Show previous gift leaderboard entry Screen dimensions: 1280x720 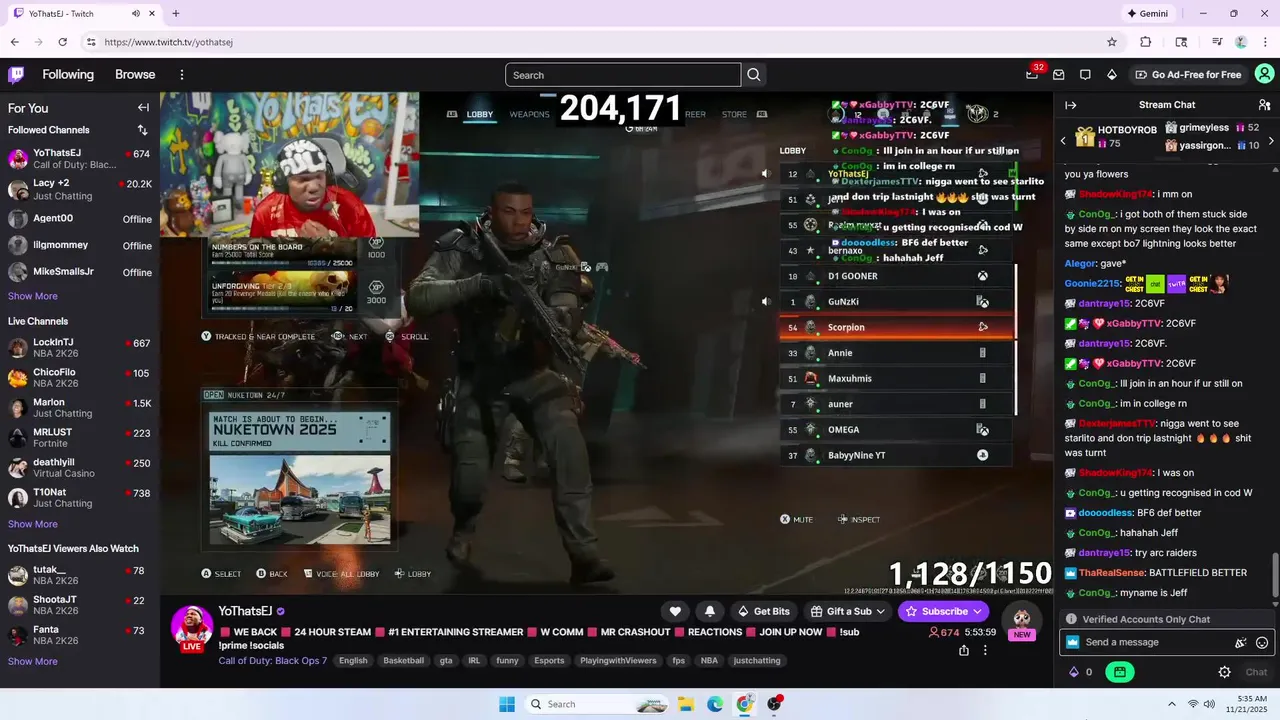click(x=1063, y=141)
